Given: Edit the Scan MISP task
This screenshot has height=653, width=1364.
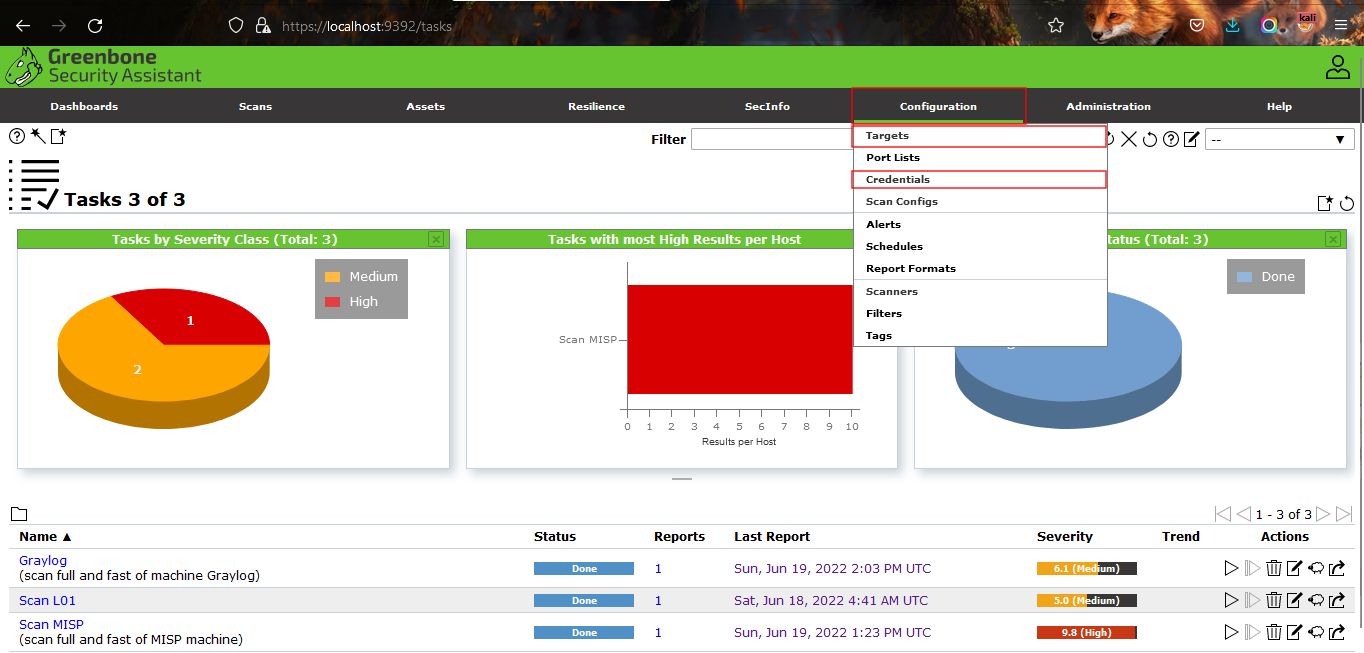Looking at the screenshot, I should tap(1294, 633).
